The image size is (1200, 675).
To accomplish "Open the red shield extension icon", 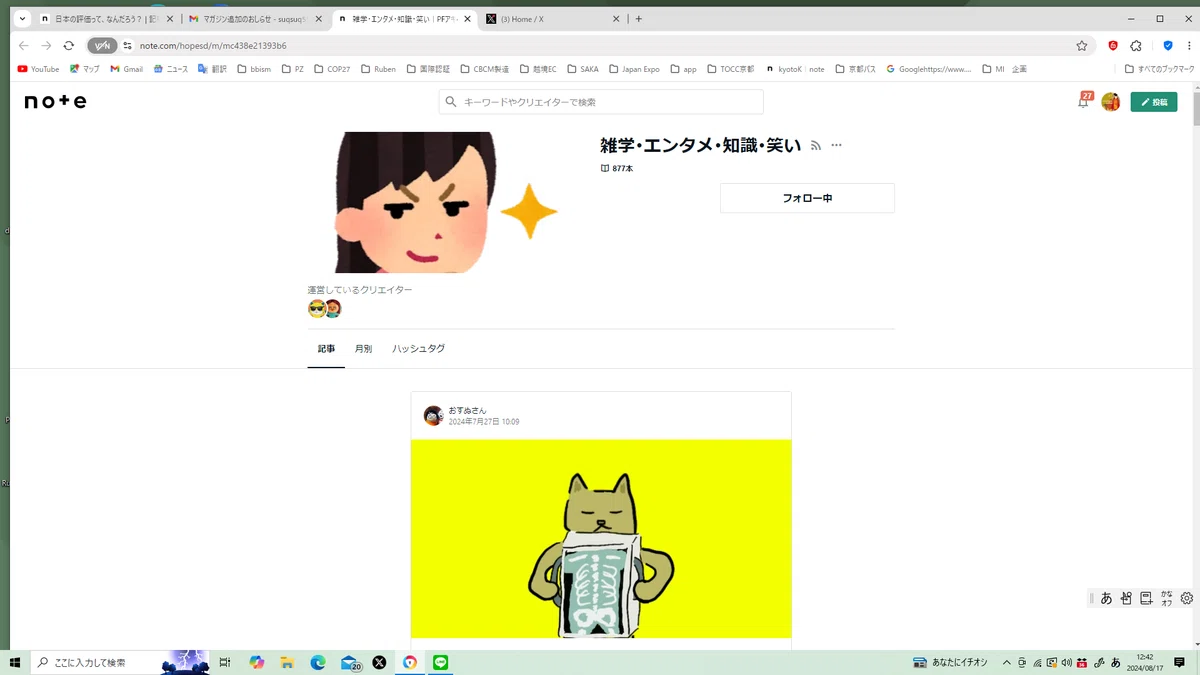I will 1113,46.
